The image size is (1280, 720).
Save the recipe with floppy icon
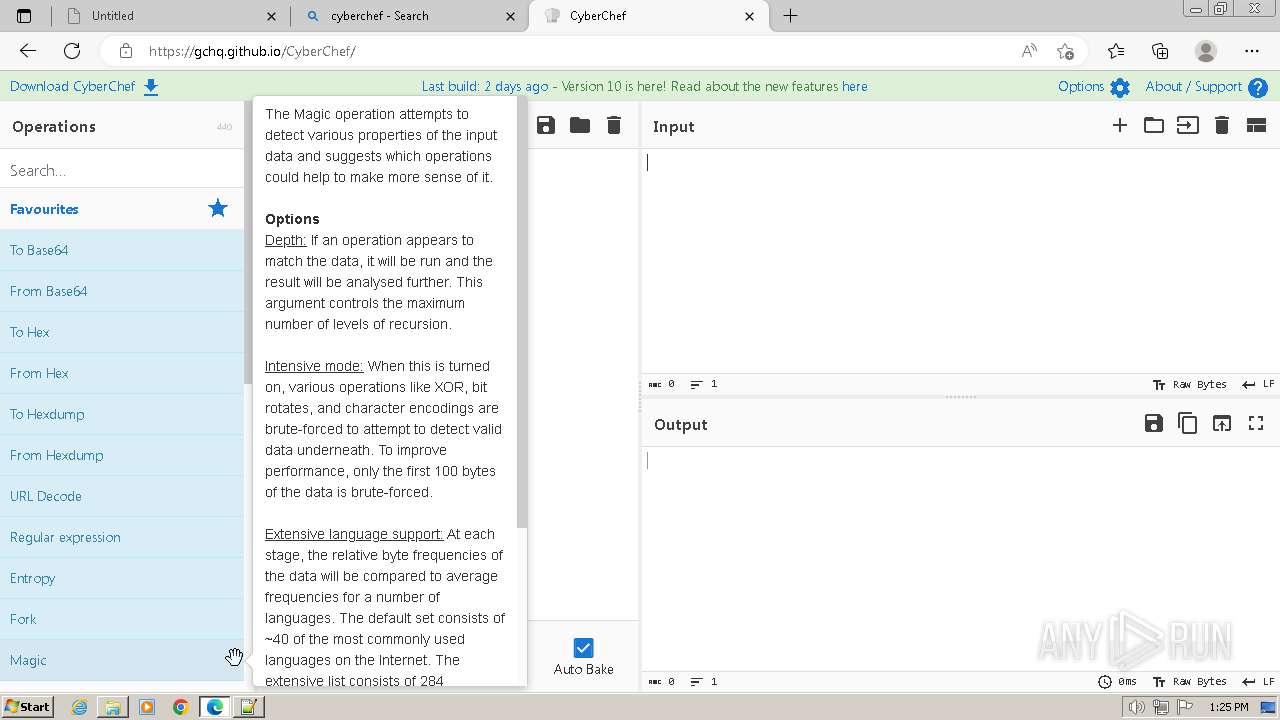[546, 125]
